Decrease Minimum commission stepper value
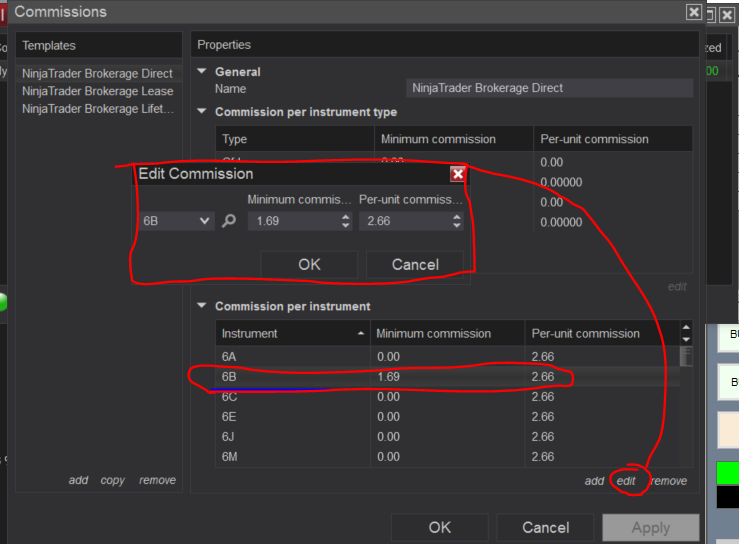The width and height of the screenshot is (739, 544). (x=346, y=225)
